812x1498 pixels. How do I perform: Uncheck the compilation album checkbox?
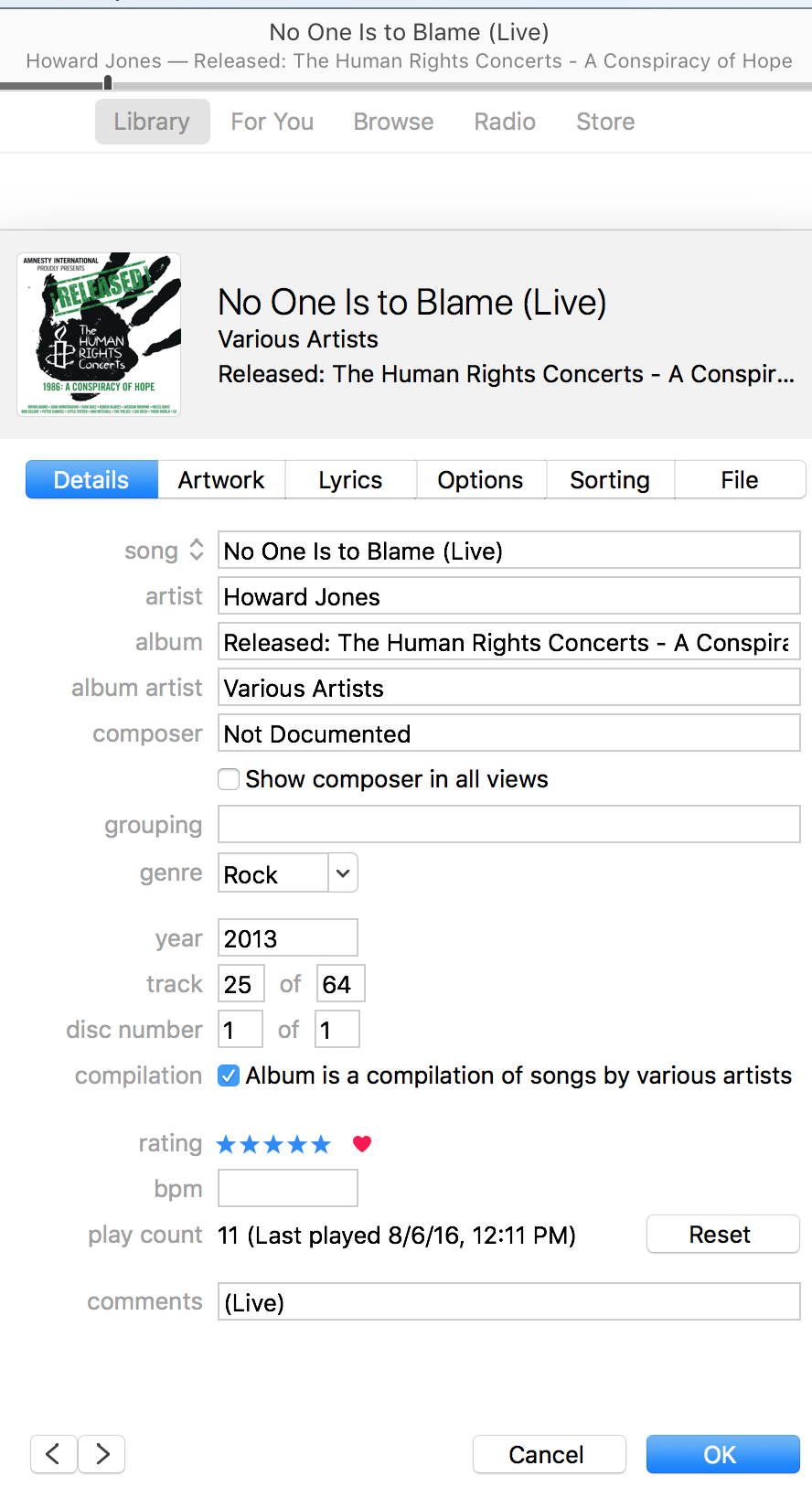(x=229, y=1075)
